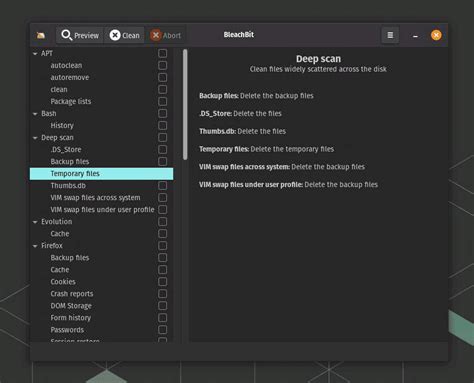Enable the Bash History checkbox

point(162,125)
